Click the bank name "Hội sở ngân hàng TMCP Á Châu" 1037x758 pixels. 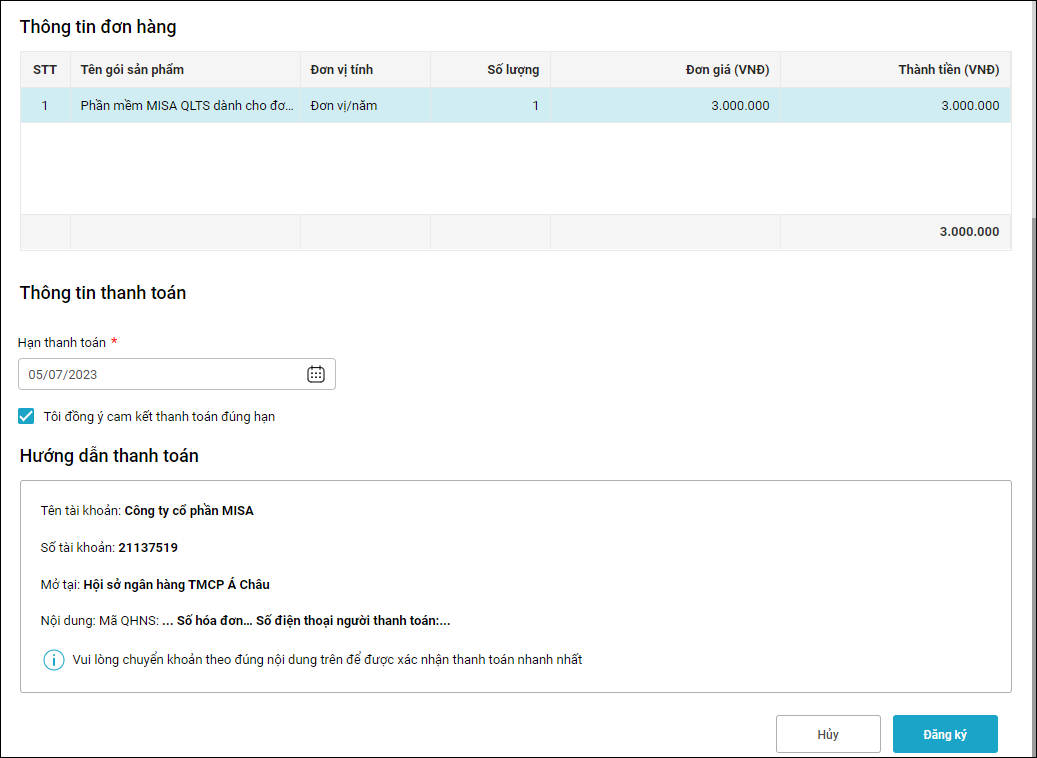pyautogui.click(x=190, y=584)
